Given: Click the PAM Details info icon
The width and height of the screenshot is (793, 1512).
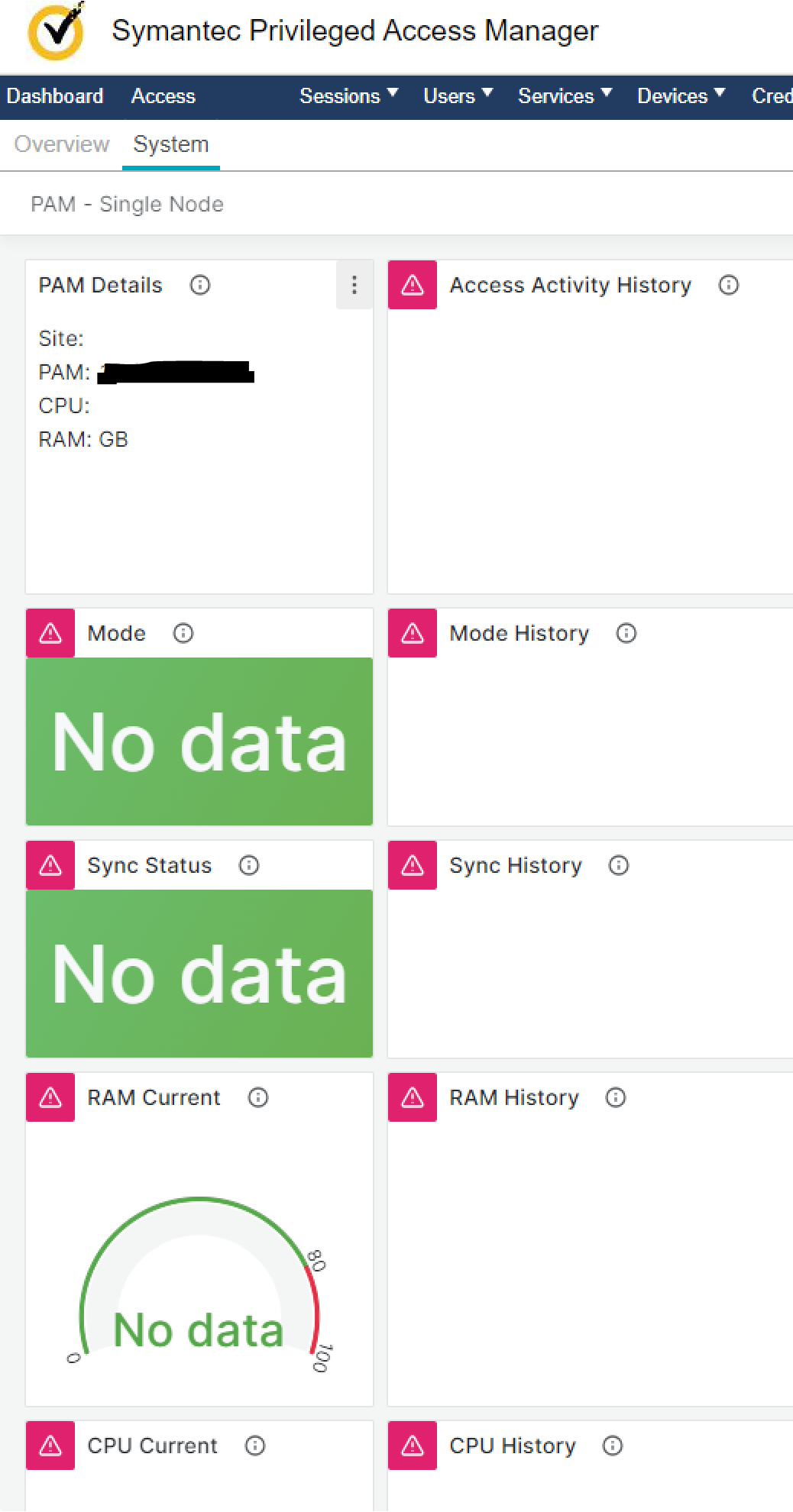Looking at the screenshot, I should point(200,285).
